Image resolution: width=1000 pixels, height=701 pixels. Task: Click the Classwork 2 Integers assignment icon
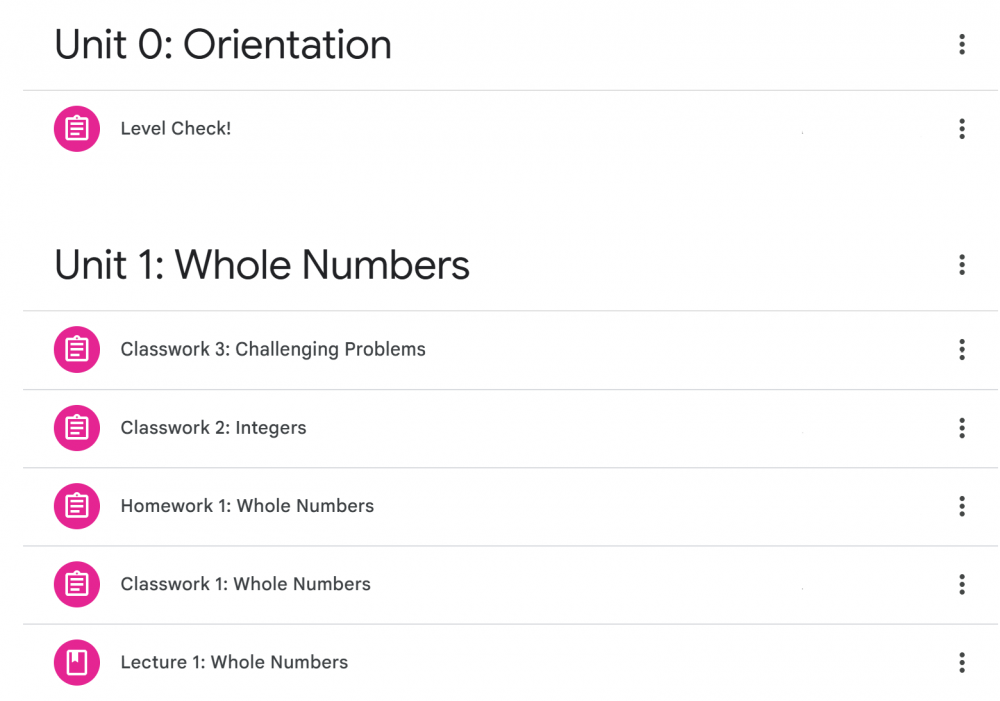[77, 428]
